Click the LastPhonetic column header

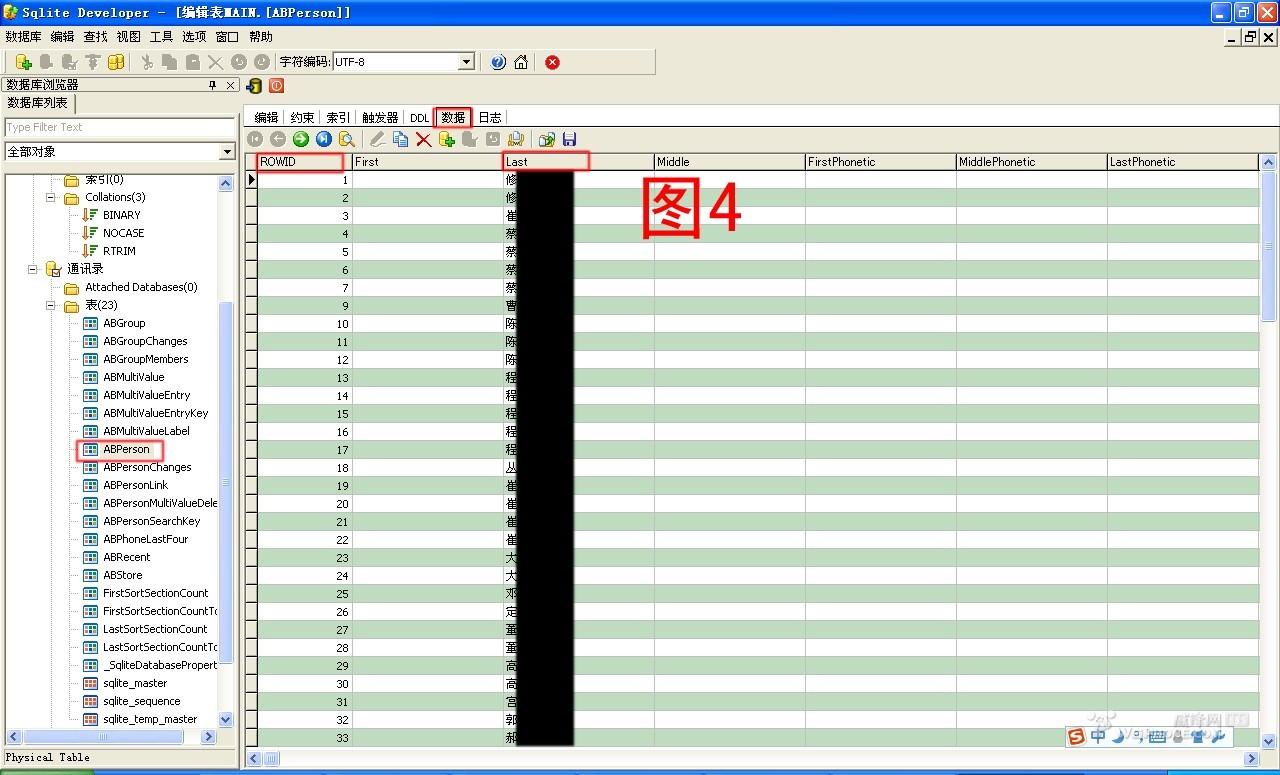click(x=1181, y=162)
